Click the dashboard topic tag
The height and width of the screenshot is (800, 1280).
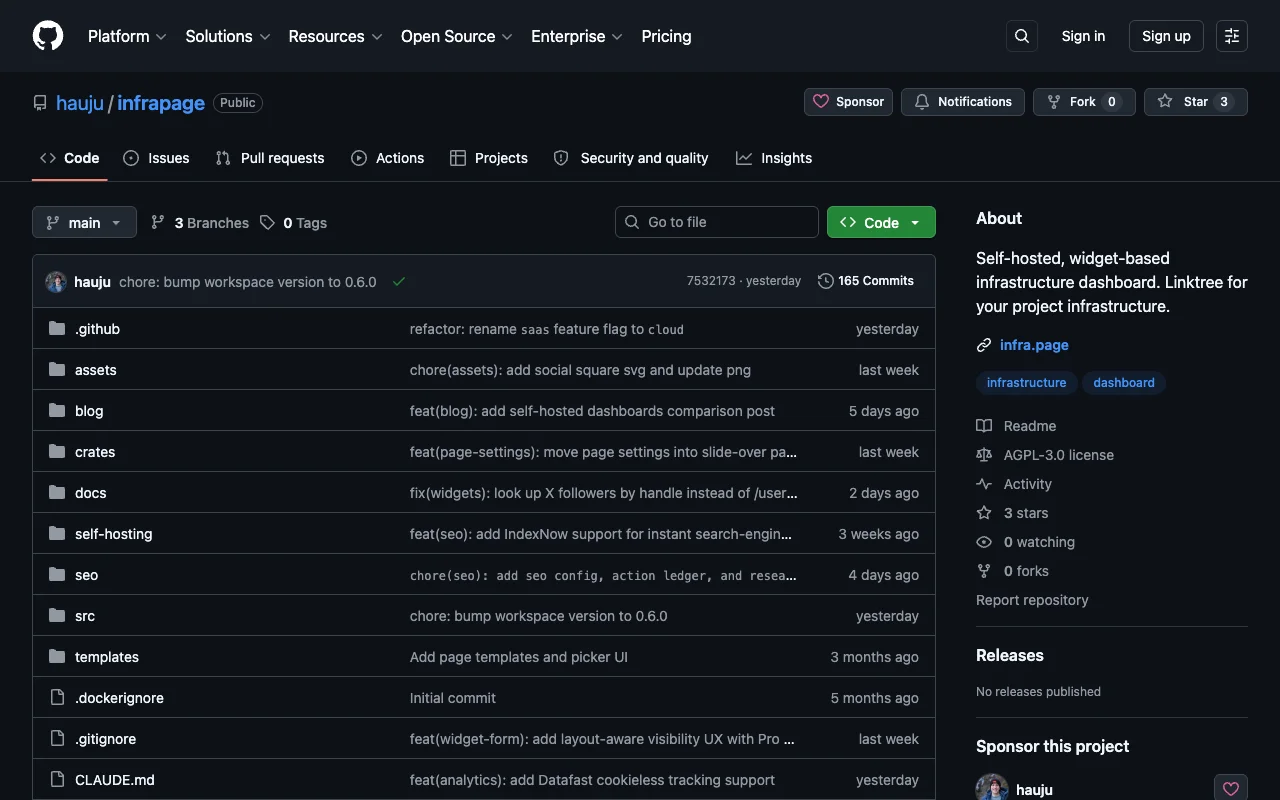point(1124,383)
